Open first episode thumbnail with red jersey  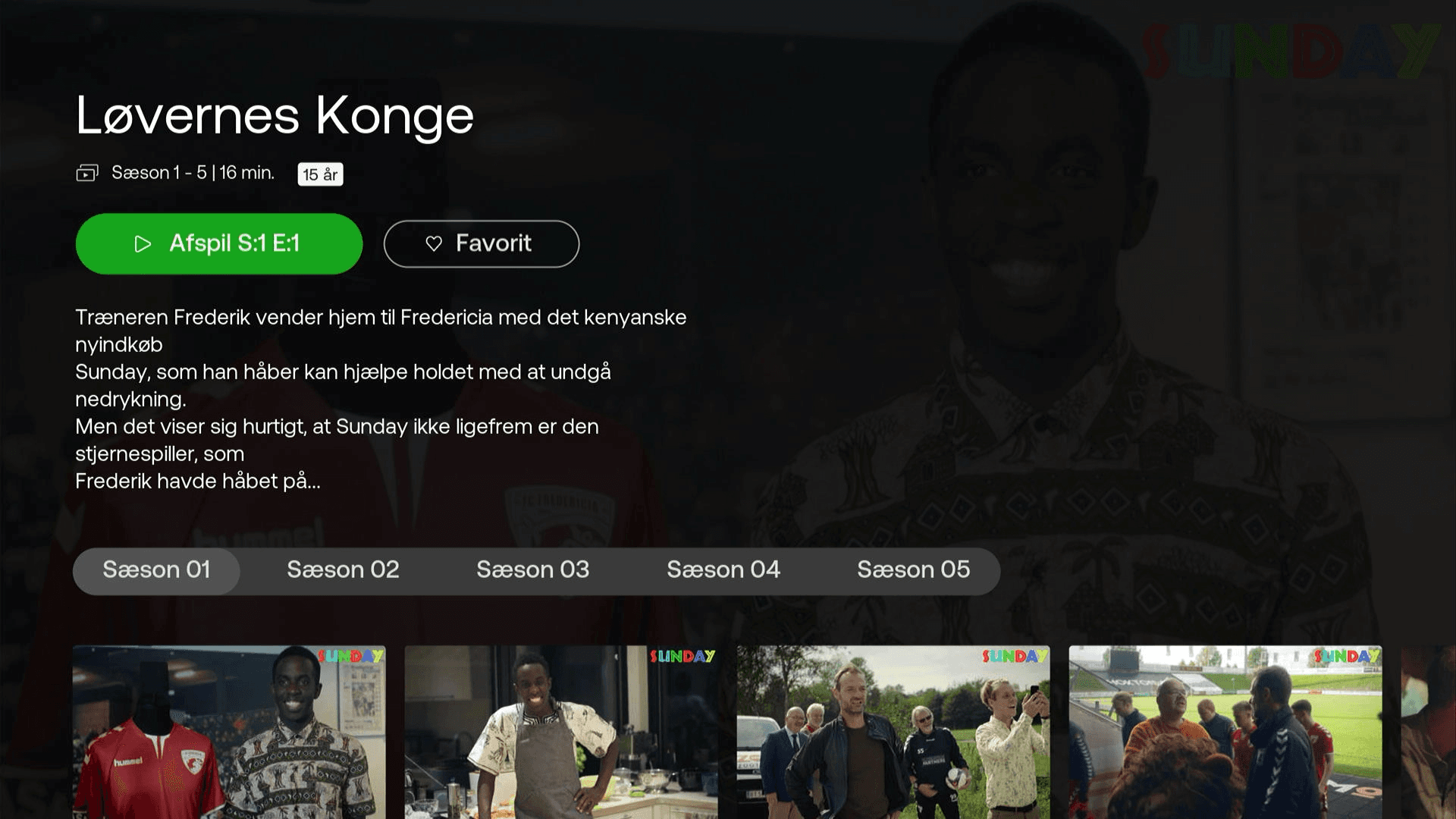(229, 732)
